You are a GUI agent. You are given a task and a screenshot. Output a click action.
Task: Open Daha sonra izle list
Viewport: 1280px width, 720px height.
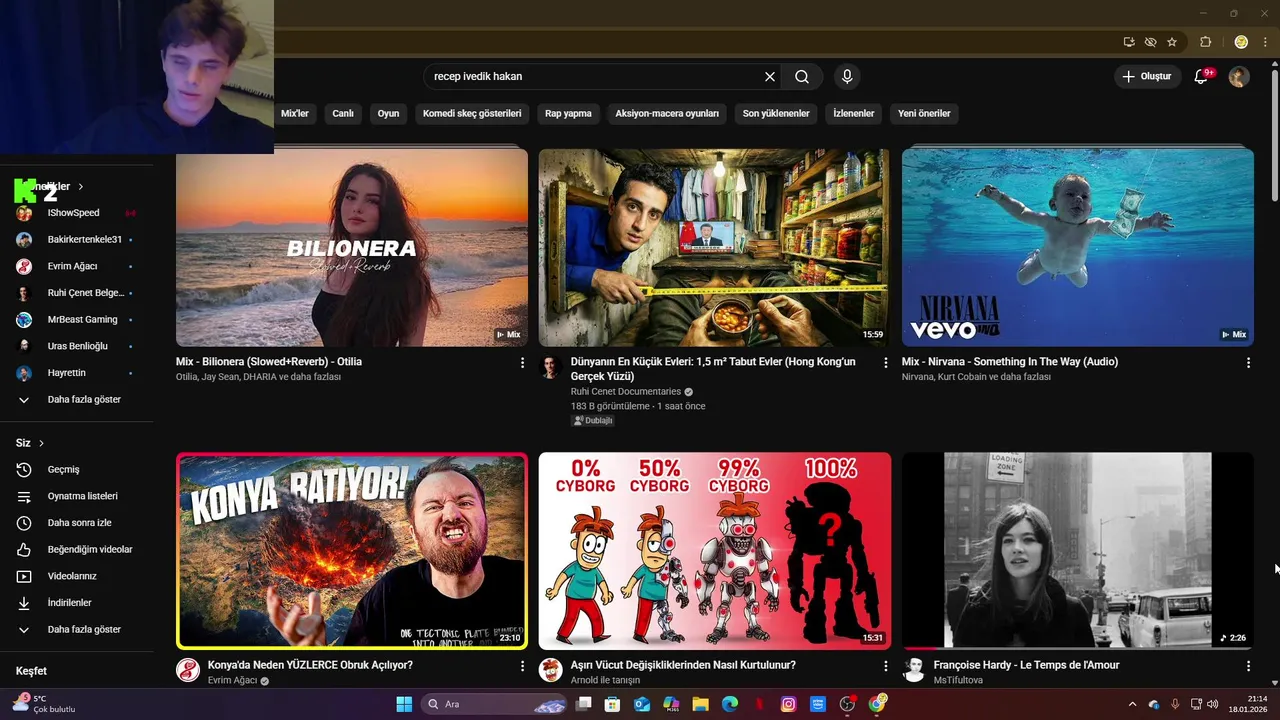click(x=77, y=523)
